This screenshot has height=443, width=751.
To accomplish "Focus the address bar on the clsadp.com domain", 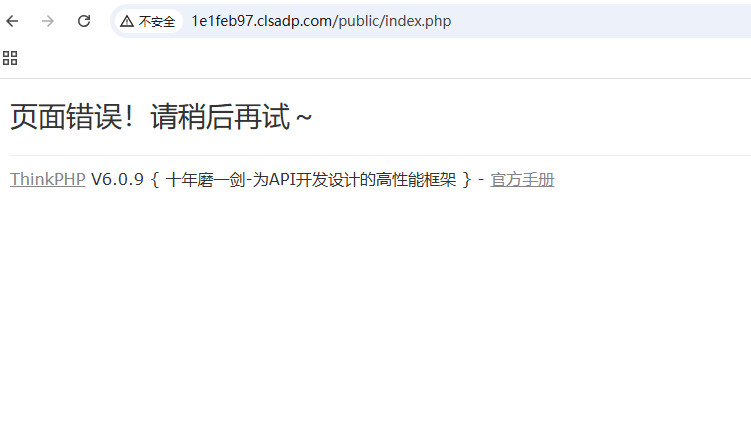I will point(296,21).
